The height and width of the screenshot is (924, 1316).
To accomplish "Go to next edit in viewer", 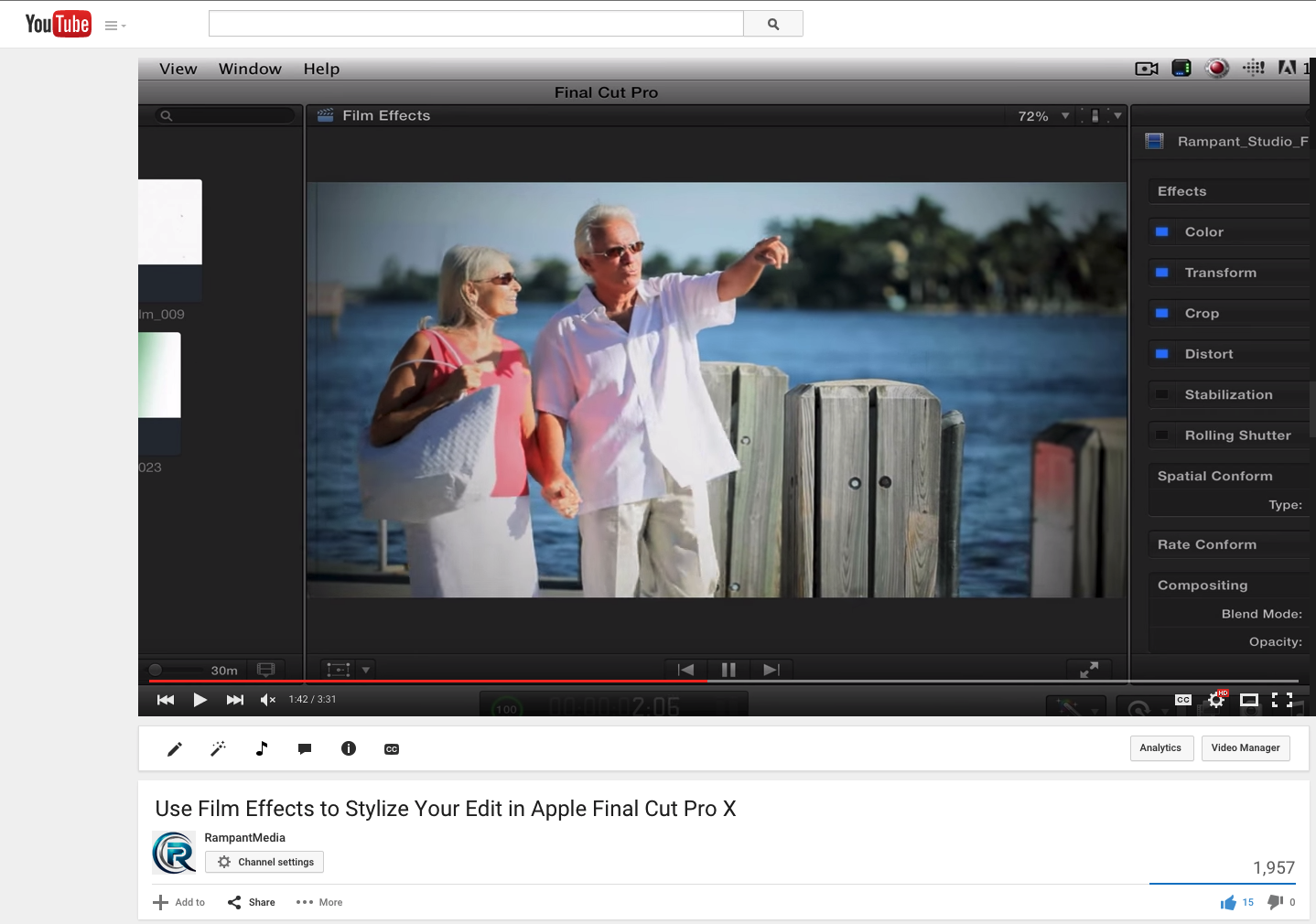I will click(771, 670).
